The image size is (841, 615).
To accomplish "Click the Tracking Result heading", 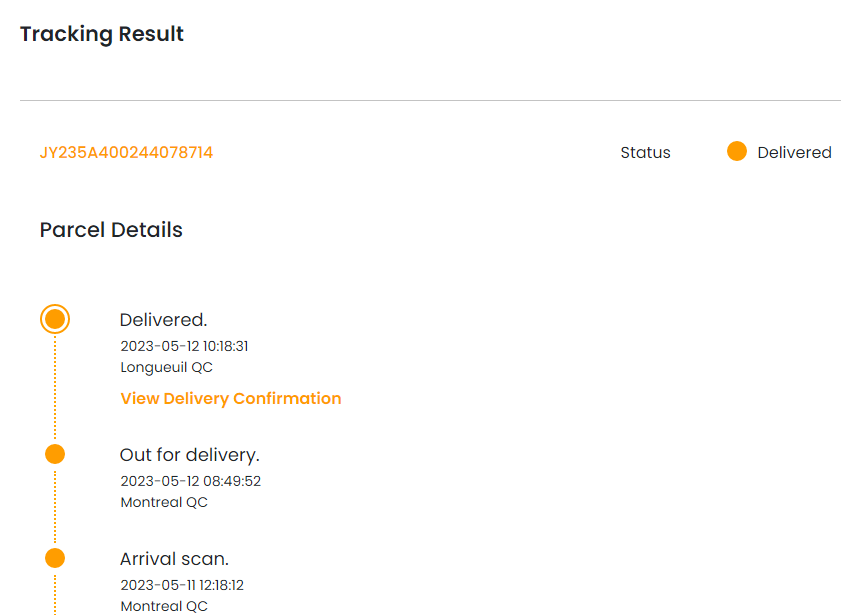I will [102, 34].
